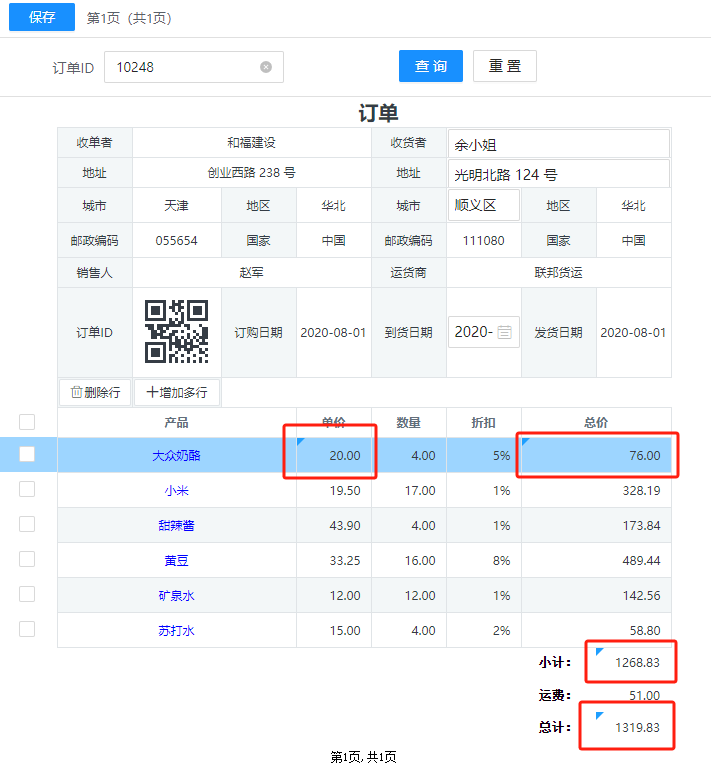Click the order QR code image
The image size is (711, 776).
[177, 332]
